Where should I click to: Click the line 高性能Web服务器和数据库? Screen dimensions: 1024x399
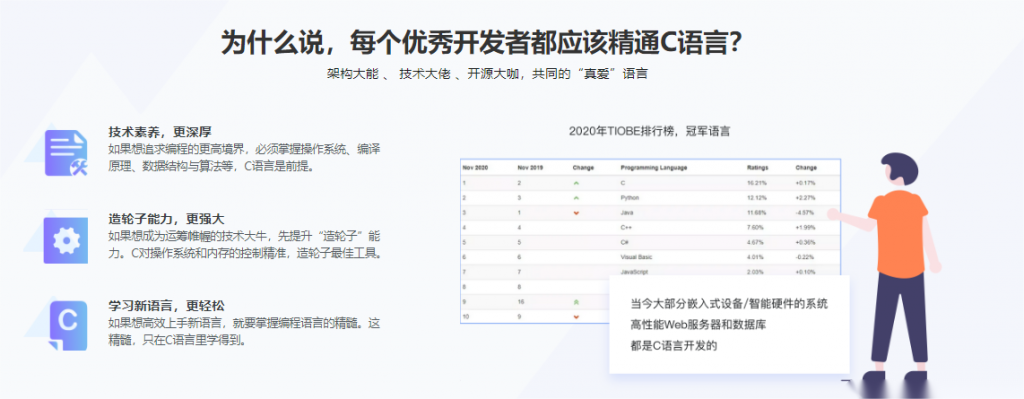tap(697, 325)
